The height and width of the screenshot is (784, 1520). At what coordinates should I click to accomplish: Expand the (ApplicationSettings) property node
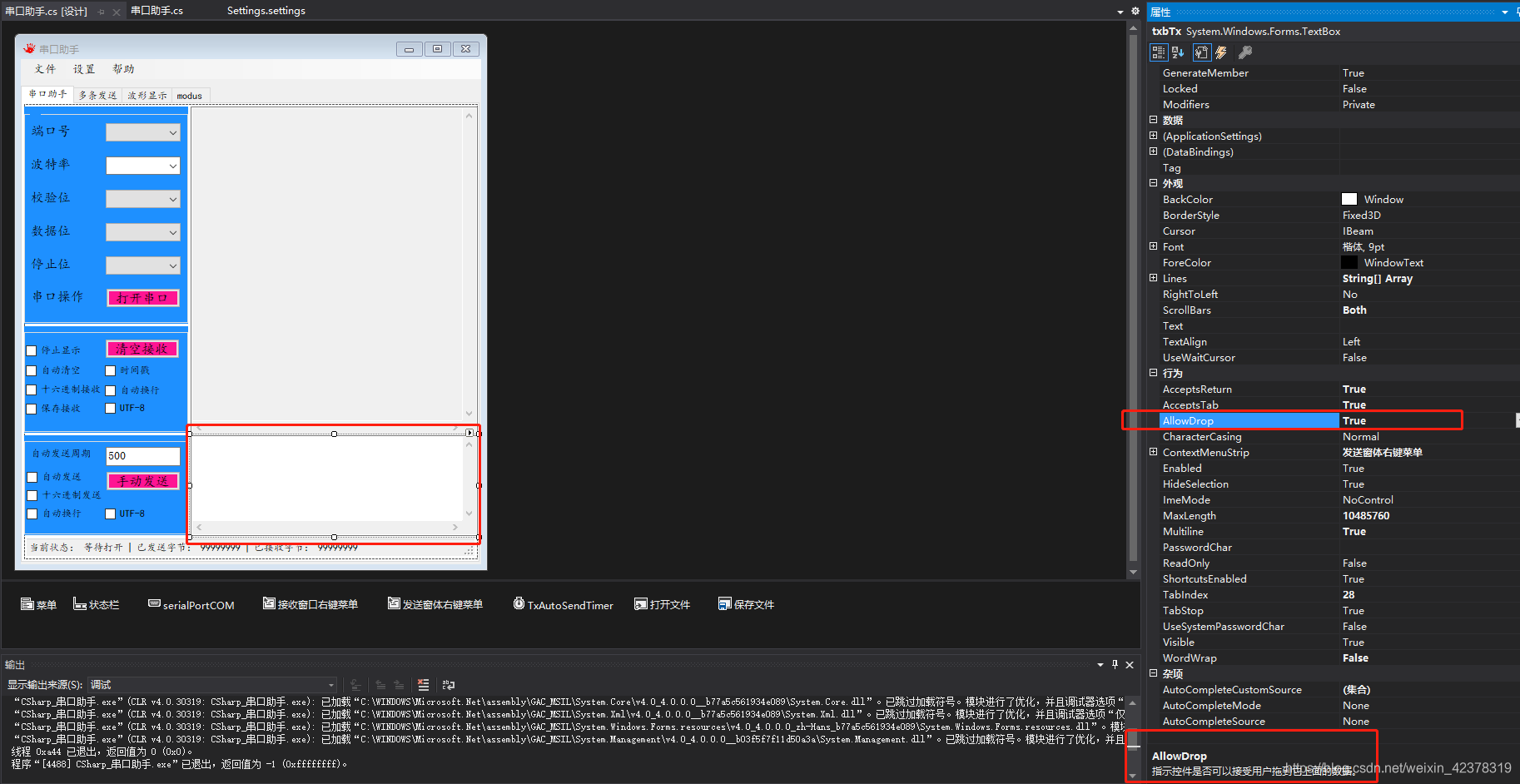(x=1153, y=136)
